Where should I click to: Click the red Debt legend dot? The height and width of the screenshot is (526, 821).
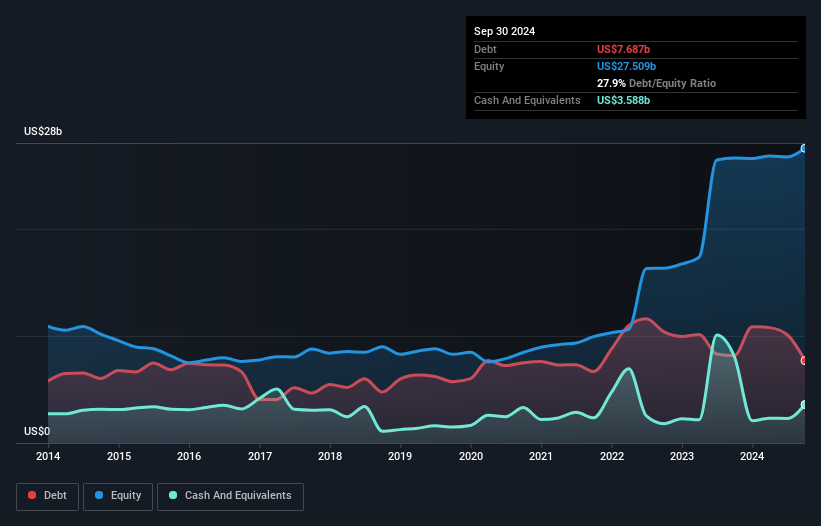[x=32, y=495]
